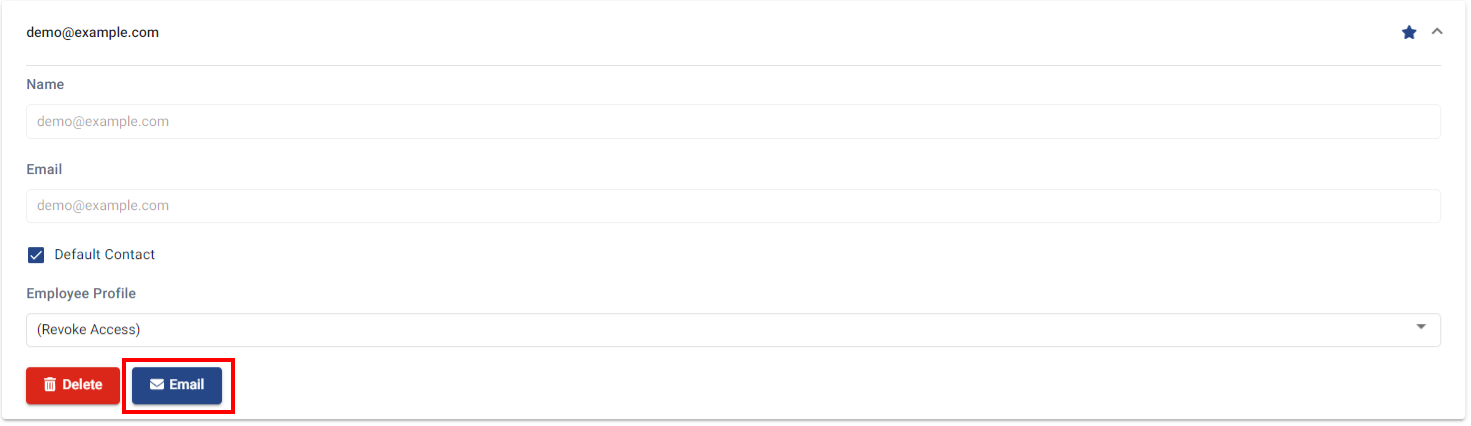
Task: Click the blue star favorite icon
Action: [x=1409, y=32]
